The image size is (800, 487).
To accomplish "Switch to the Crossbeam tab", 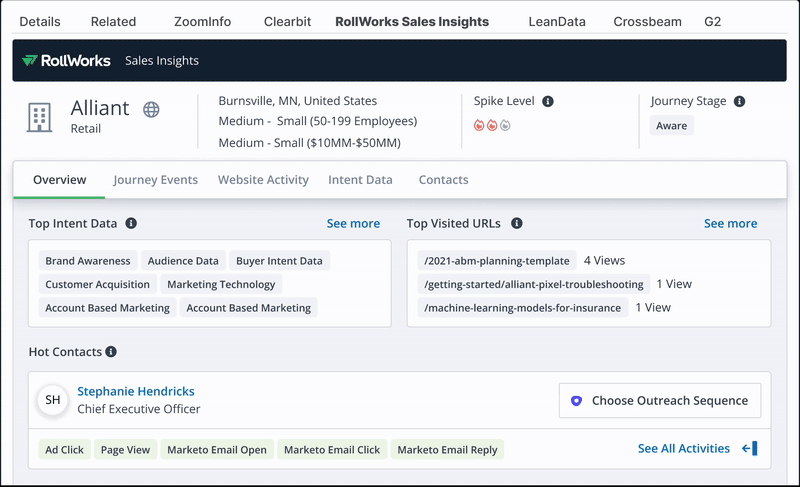I will coord(647,21).
